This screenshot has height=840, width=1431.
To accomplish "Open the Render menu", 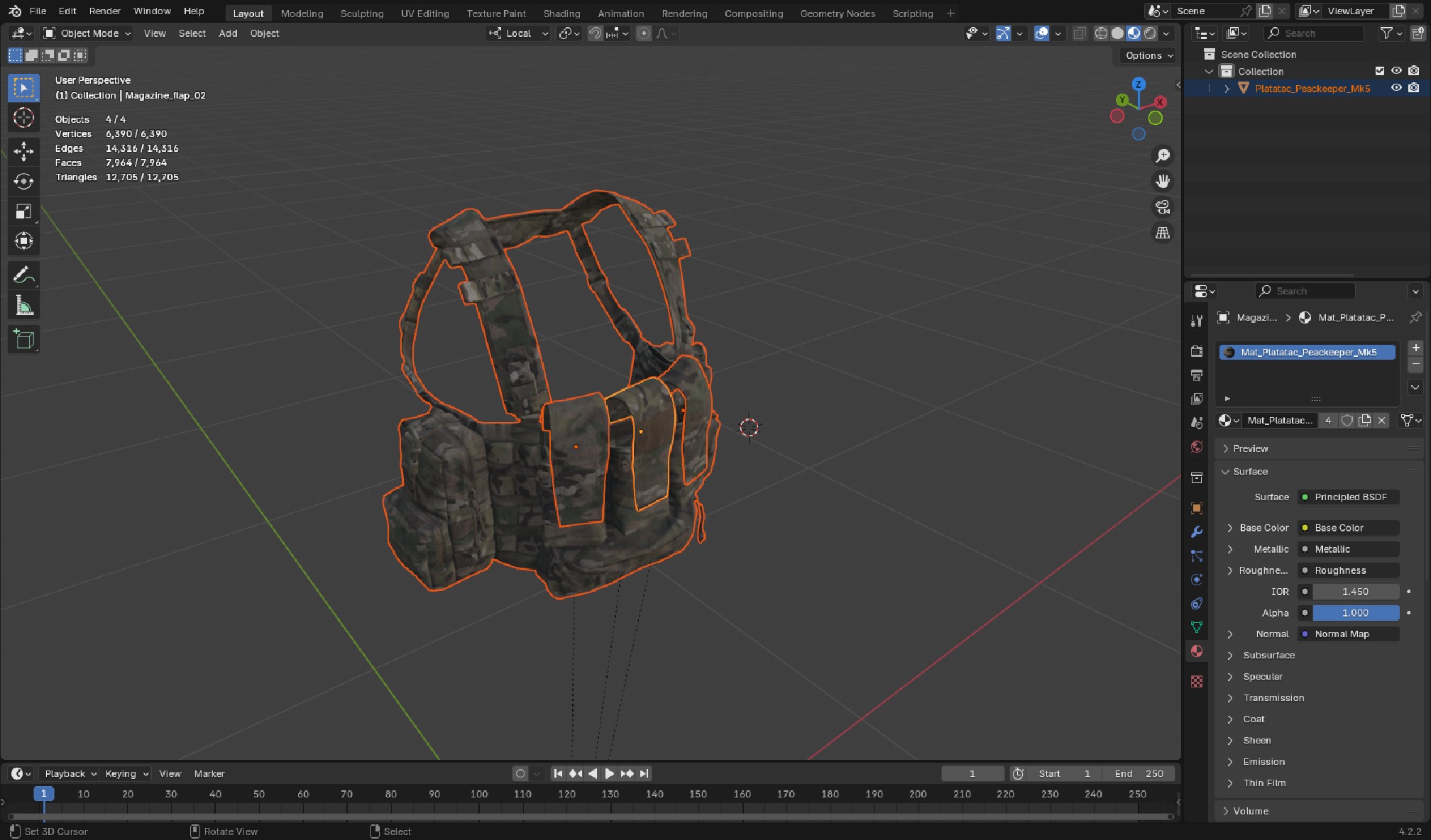I will coord(104,11).
